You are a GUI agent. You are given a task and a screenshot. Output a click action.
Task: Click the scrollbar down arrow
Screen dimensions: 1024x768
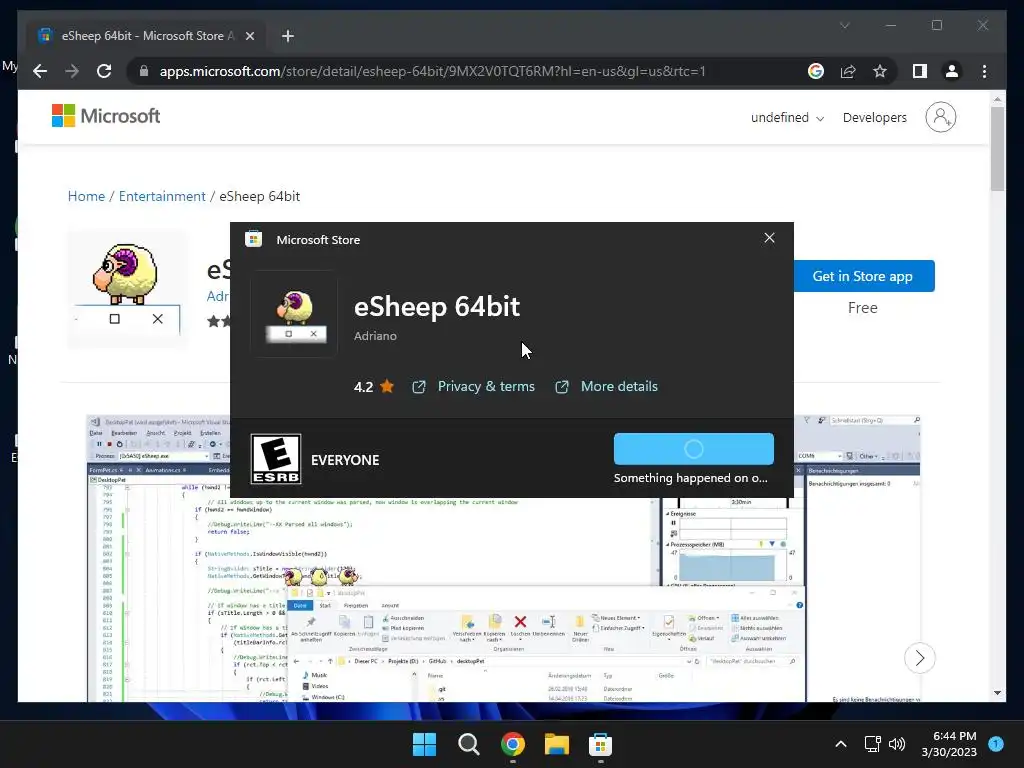(x=997, y=693)
